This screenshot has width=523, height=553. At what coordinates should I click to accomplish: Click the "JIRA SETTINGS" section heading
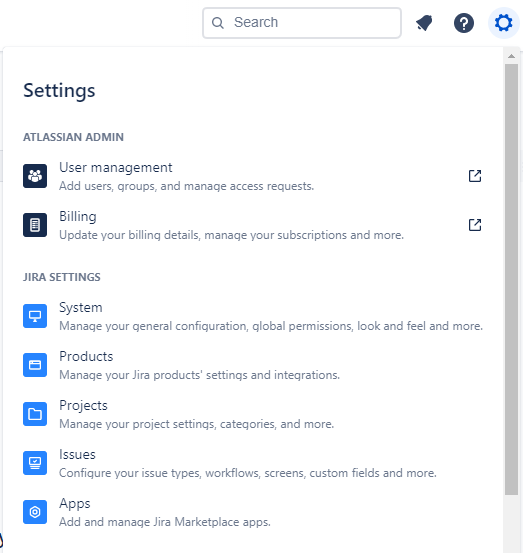click(62, 277)
